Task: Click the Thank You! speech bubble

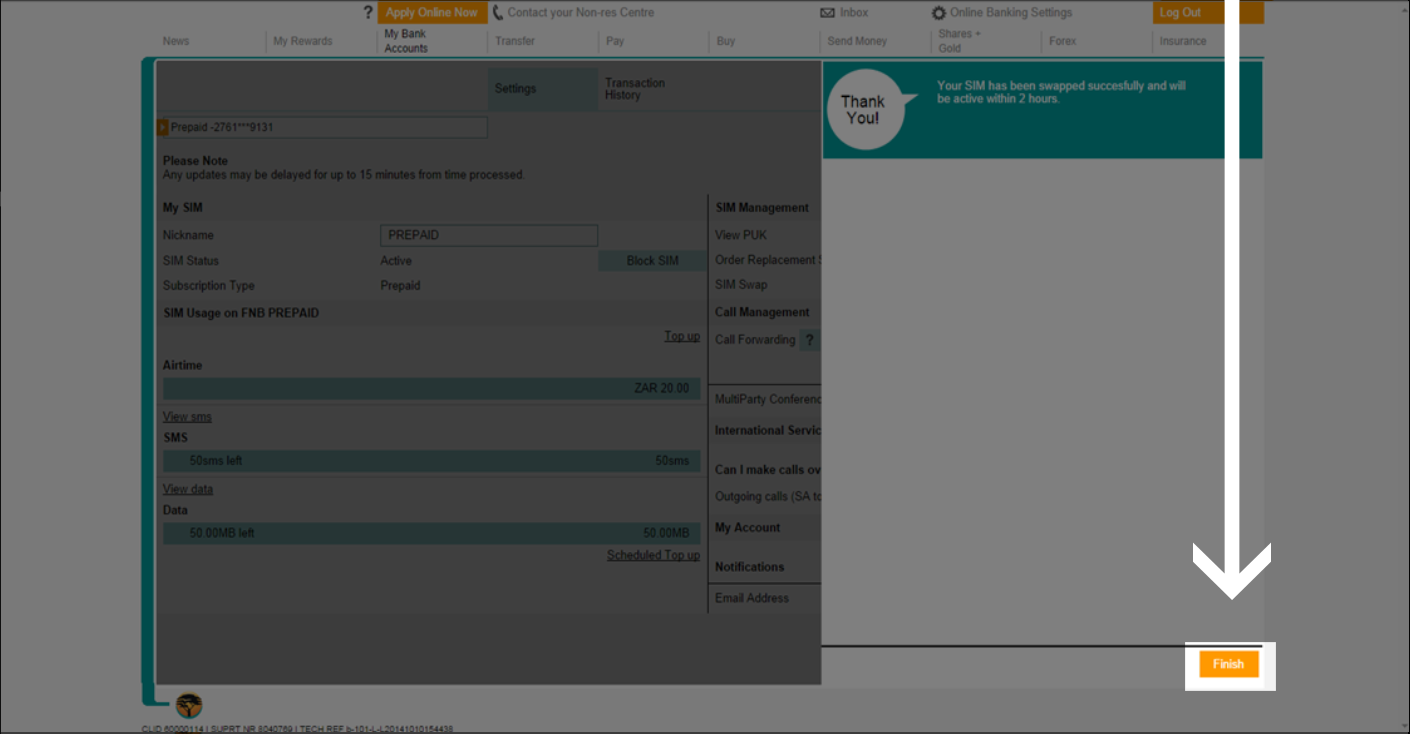Action: point(868,110)
